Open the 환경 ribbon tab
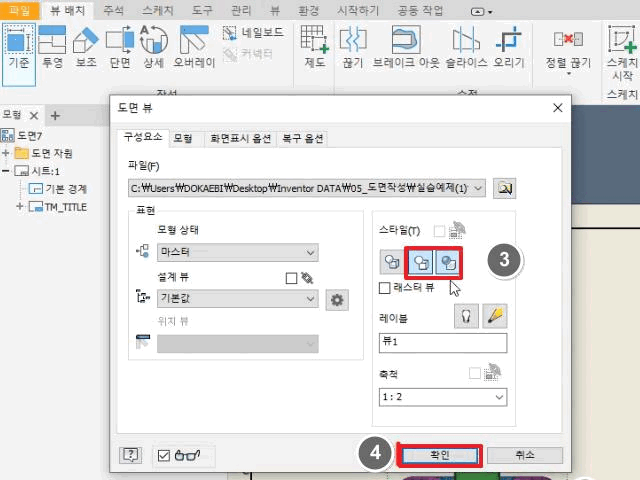This screenshot has width=640, height=480. (x=308, y=10)
